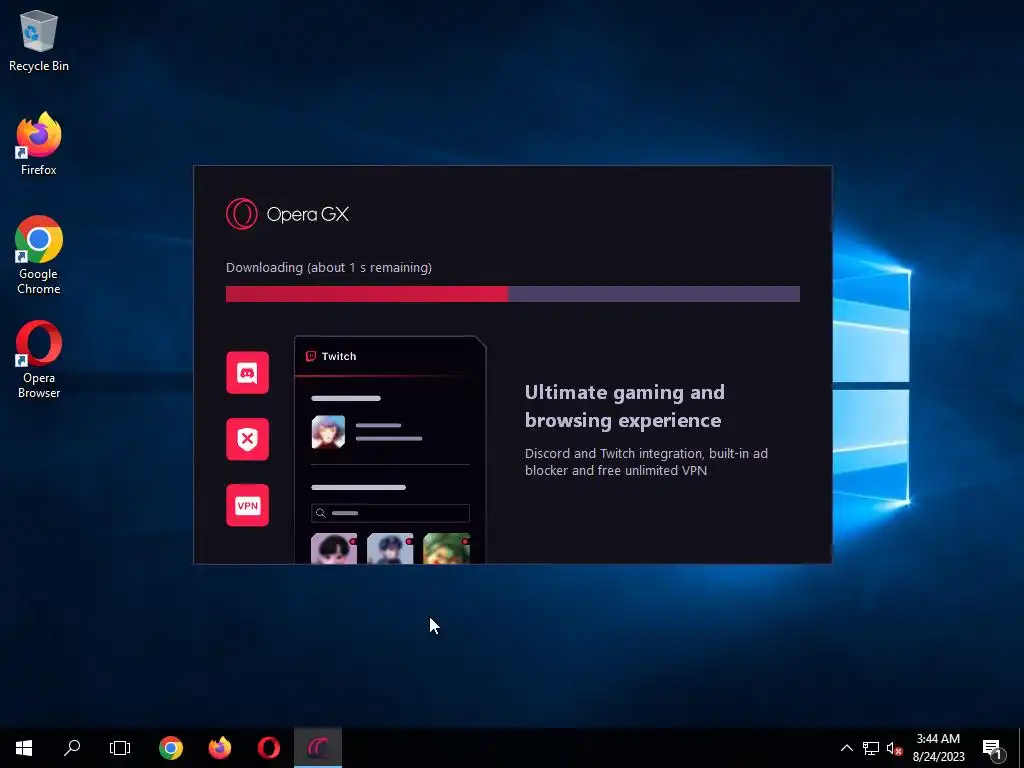Launch Opera from the taskbar
The image size is (1024, 768).
point(268,748)
